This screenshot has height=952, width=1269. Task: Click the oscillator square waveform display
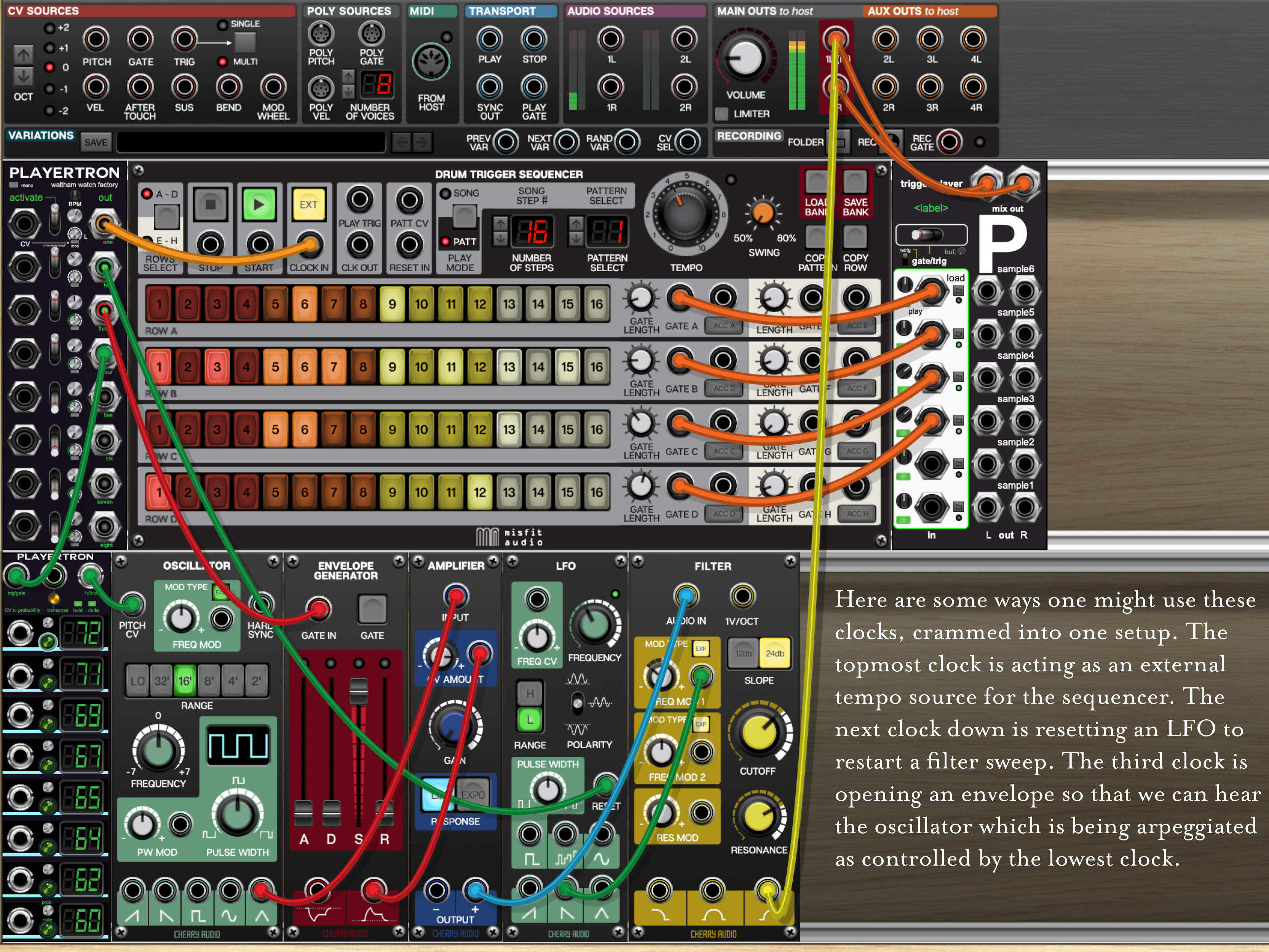click(x=238, y=746)
